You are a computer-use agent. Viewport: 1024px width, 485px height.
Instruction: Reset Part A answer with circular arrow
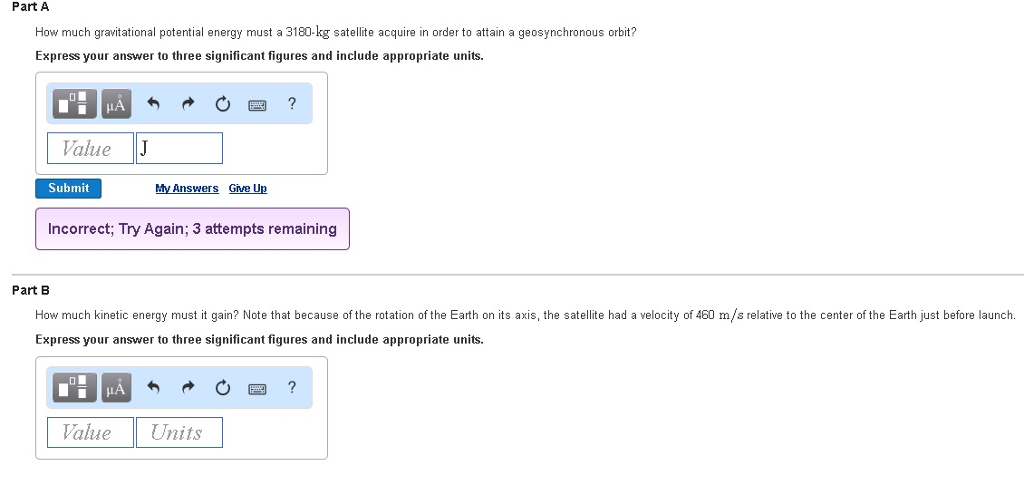(223, 104)
